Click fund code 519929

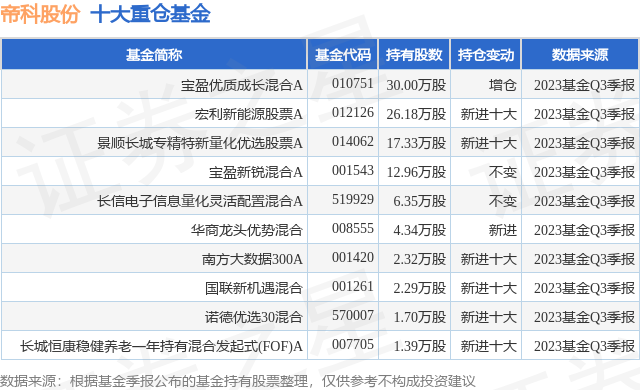[x=353, y=199]
